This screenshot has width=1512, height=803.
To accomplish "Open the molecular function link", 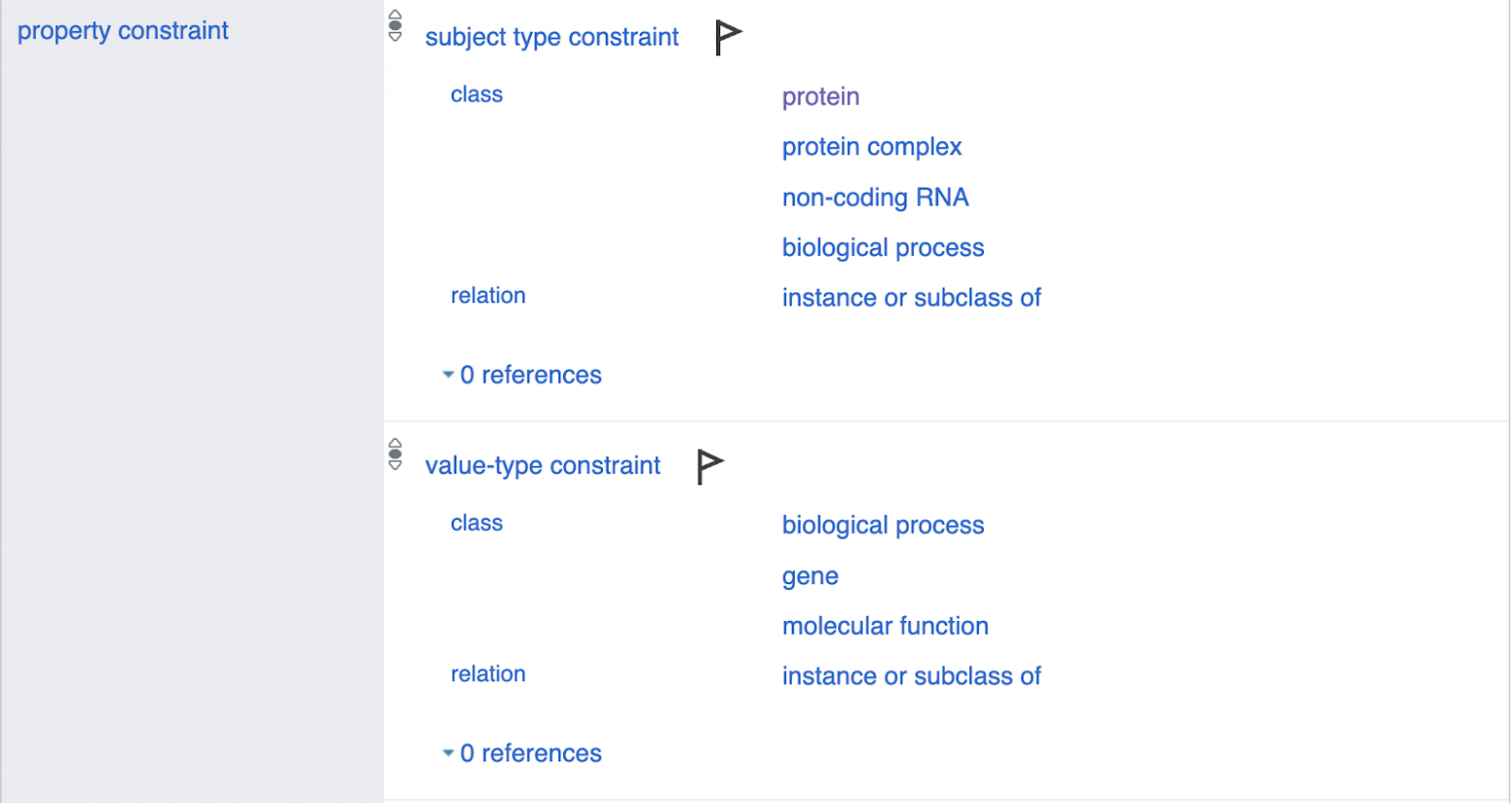I will [885, 627].
